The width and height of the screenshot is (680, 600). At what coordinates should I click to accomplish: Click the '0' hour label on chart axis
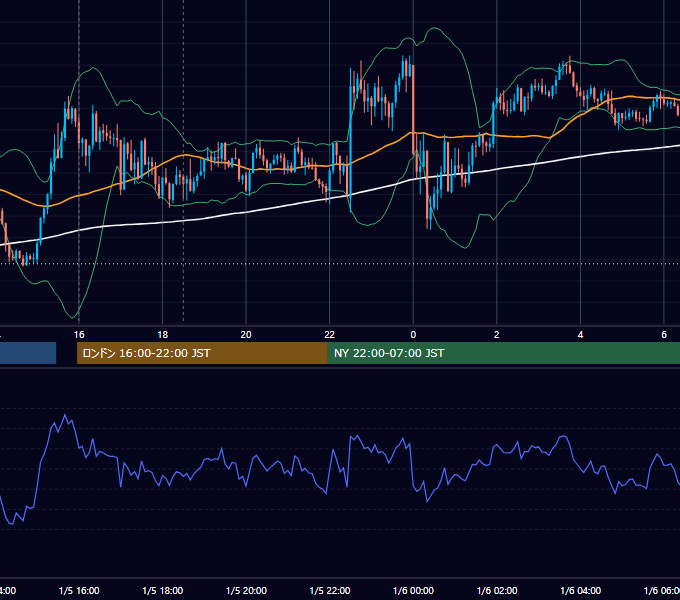[x=413, y=334]
